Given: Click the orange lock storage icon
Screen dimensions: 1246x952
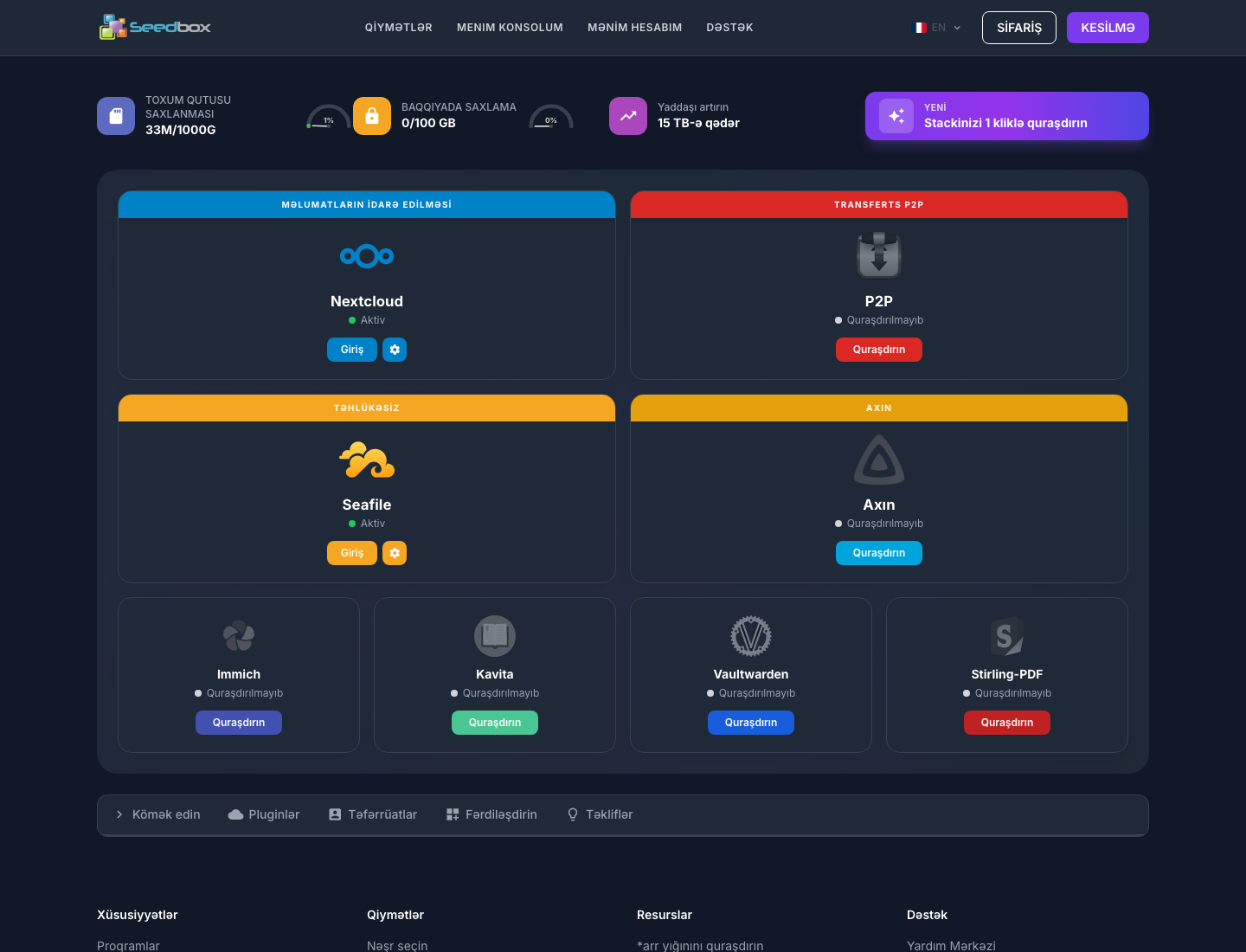Looking at the screenshot, I should (372, 116).
